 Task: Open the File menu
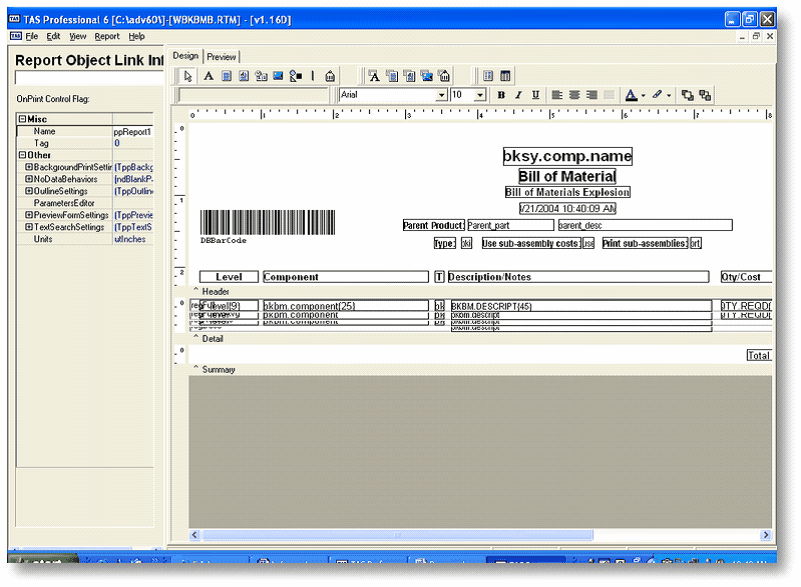[x=32, y=36]
